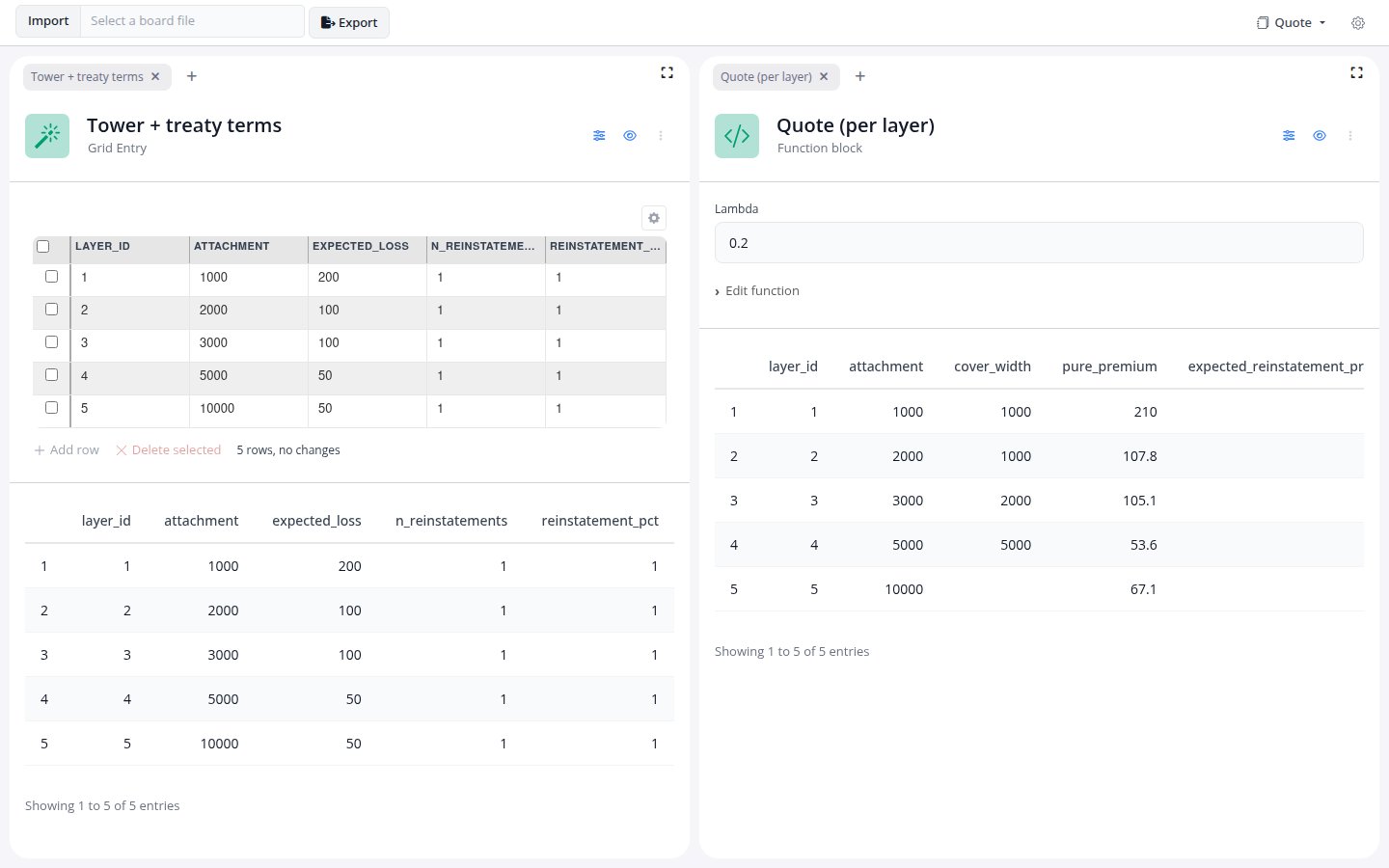Screen dimensions: 1389x868
Task: Open sliders settings for Tower + treaty terms
Action: click(x=599, y=136)
